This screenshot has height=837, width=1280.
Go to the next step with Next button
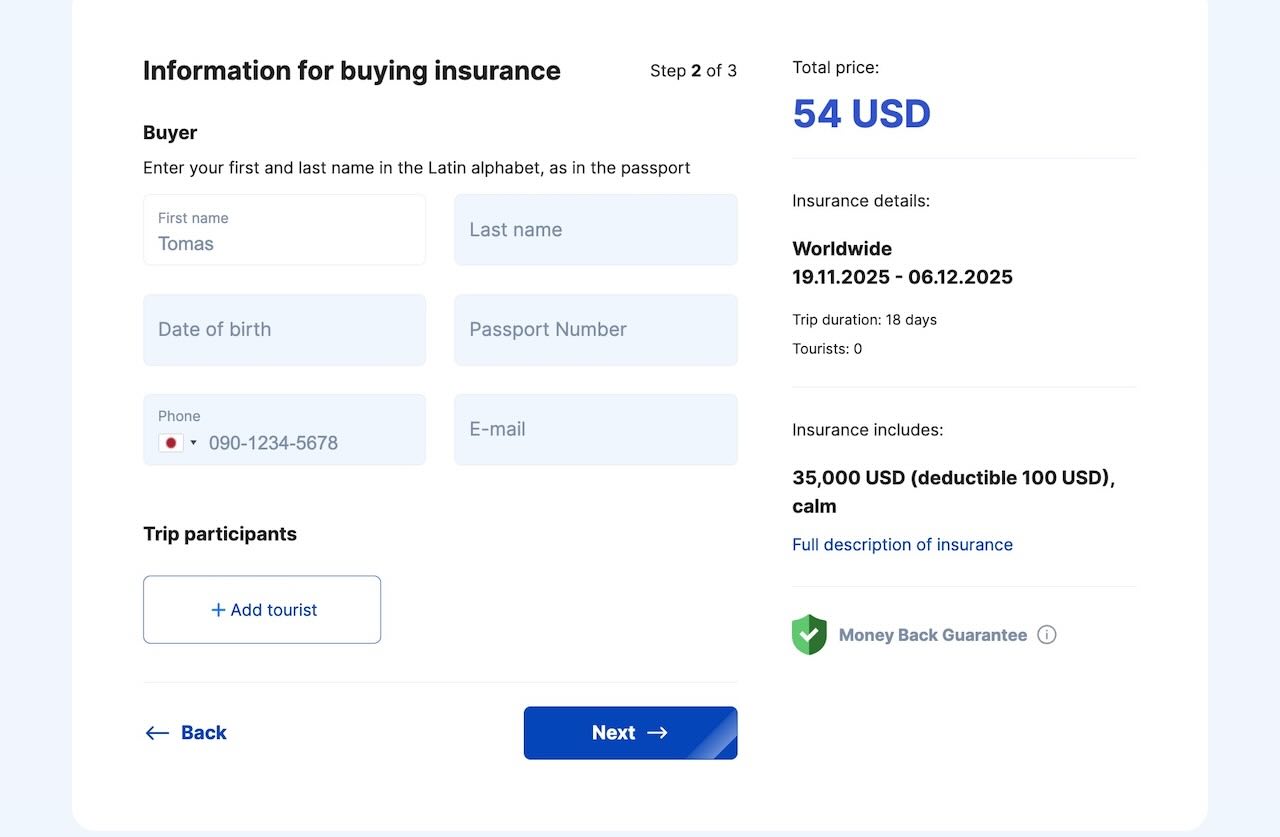(631, 733)
